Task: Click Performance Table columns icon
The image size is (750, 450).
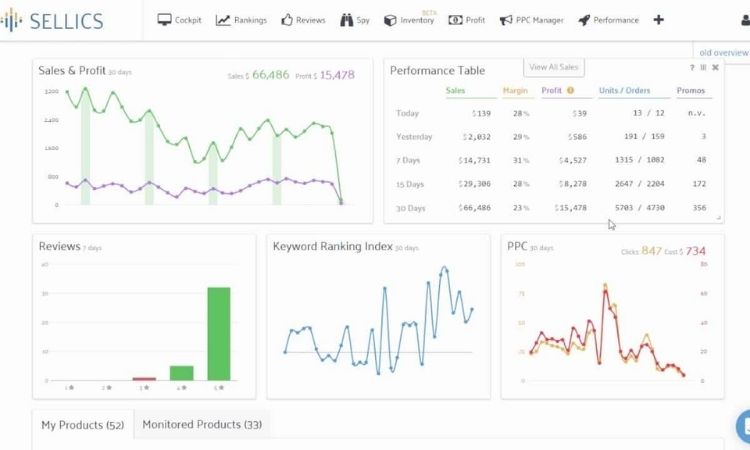Action: point(703,67)
